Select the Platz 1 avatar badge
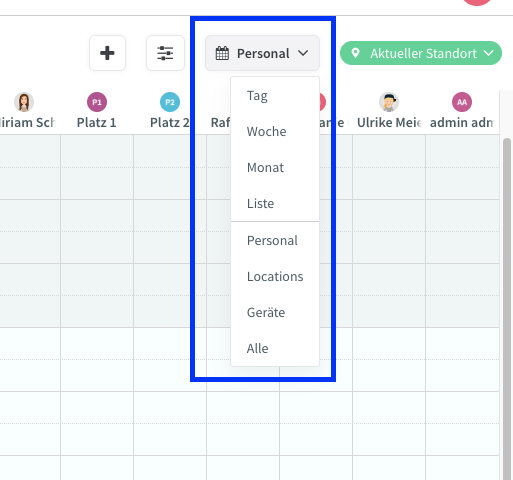The image size is (513, 480). 97,102
